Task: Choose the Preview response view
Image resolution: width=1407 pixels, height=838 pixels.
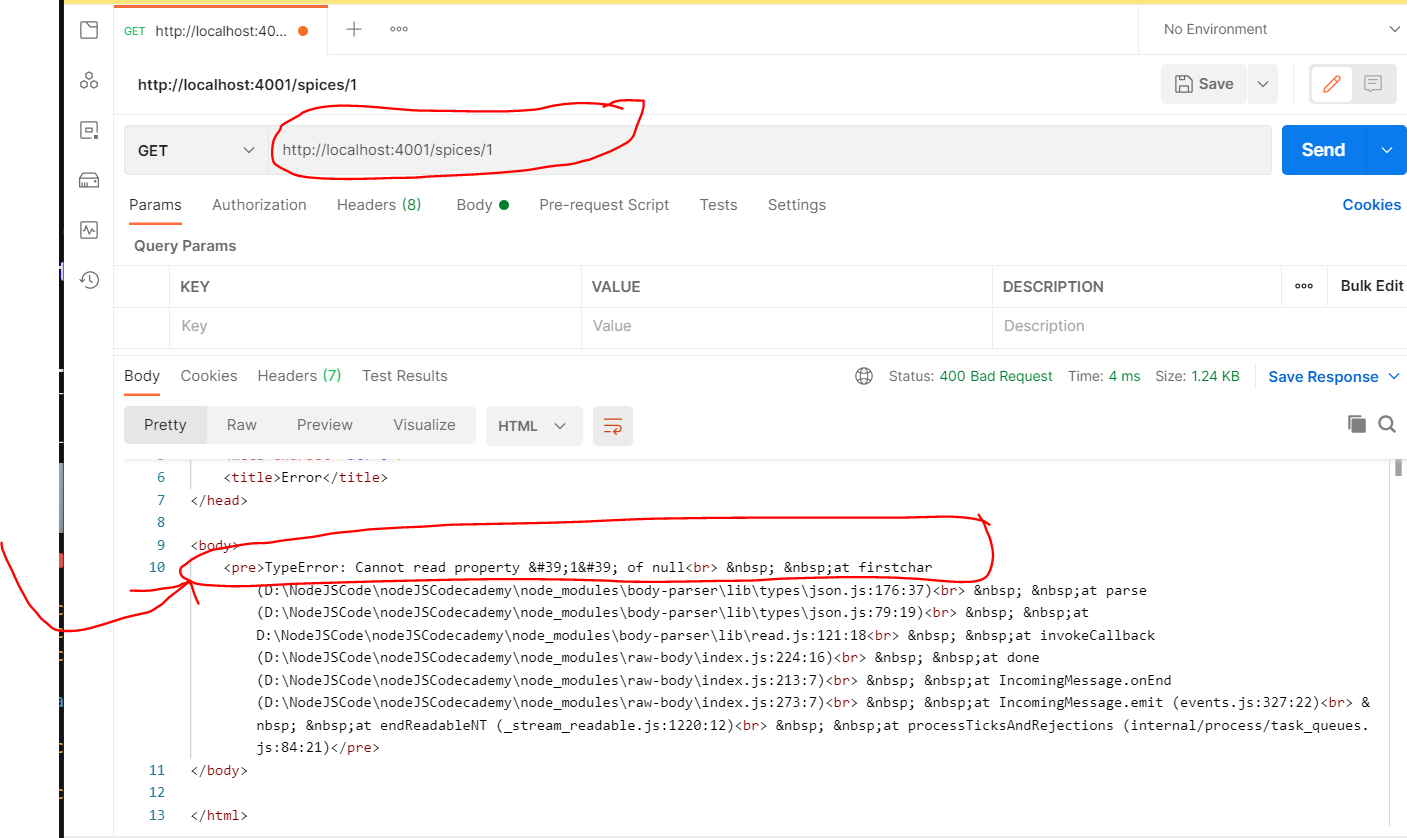Action: [x=325, y=425]
